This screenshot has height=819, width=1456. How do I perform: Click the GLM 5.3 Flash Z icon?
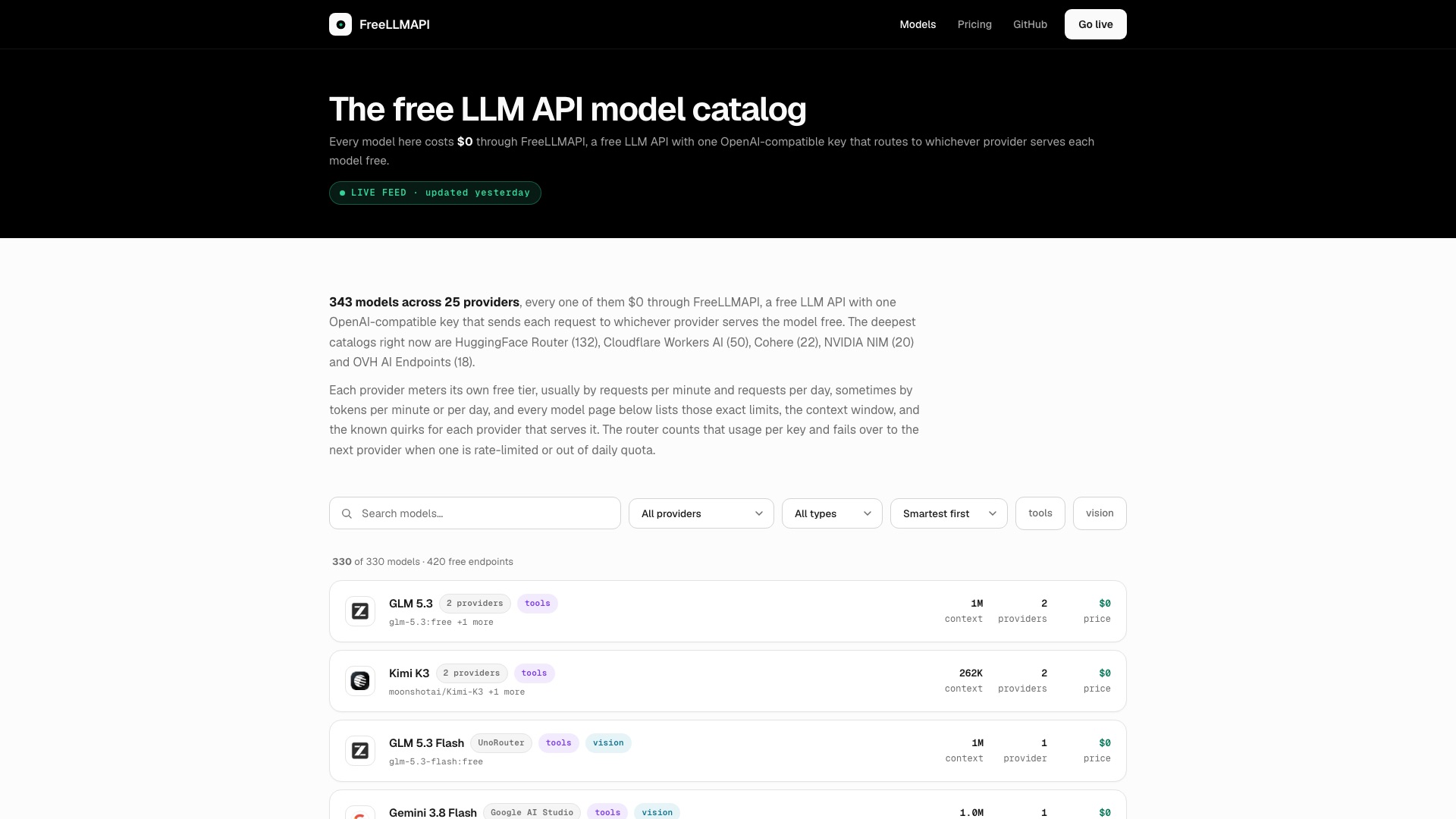point(360,751)
